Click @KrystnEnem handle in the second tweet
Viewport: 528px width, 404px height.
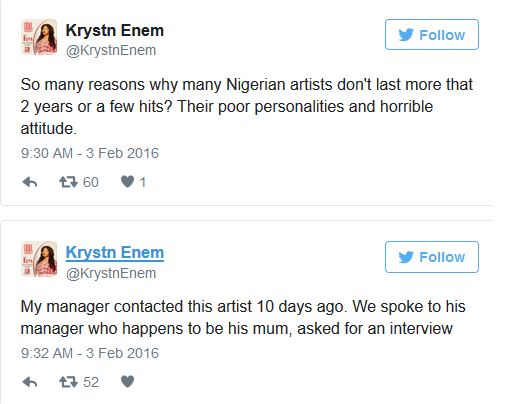click(x=111, y=273)
